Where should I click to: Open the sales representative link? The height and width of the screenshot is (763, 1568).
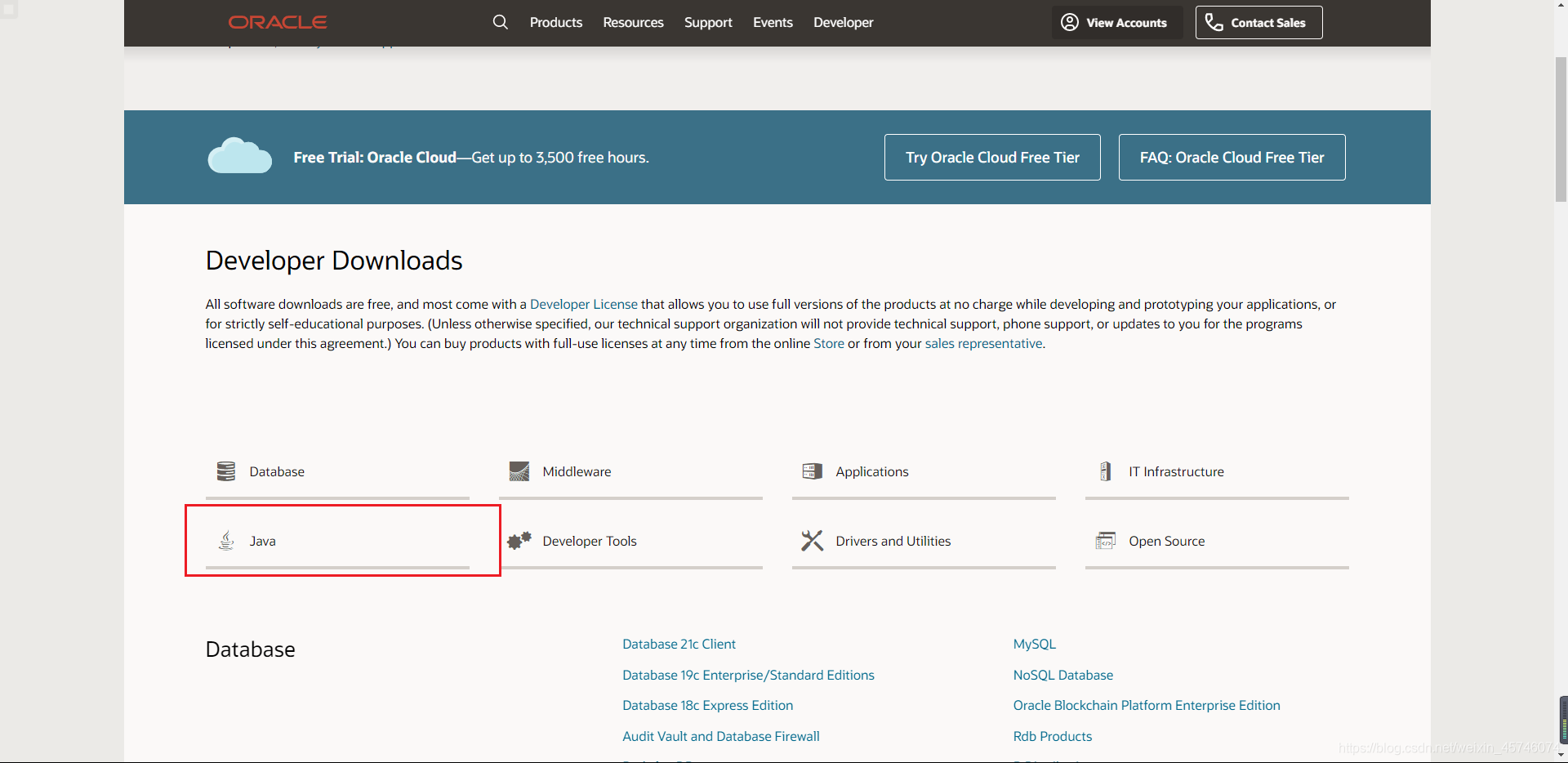tap(983, 343)
